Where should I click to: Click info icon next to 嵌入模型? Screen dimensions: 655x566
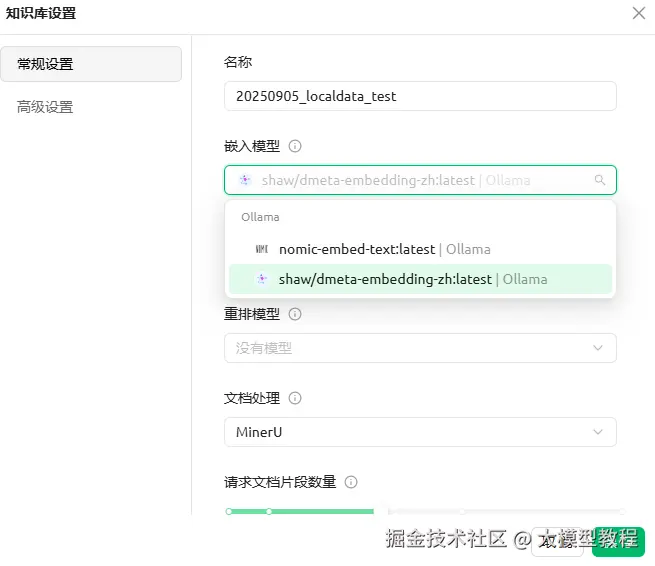295,146
